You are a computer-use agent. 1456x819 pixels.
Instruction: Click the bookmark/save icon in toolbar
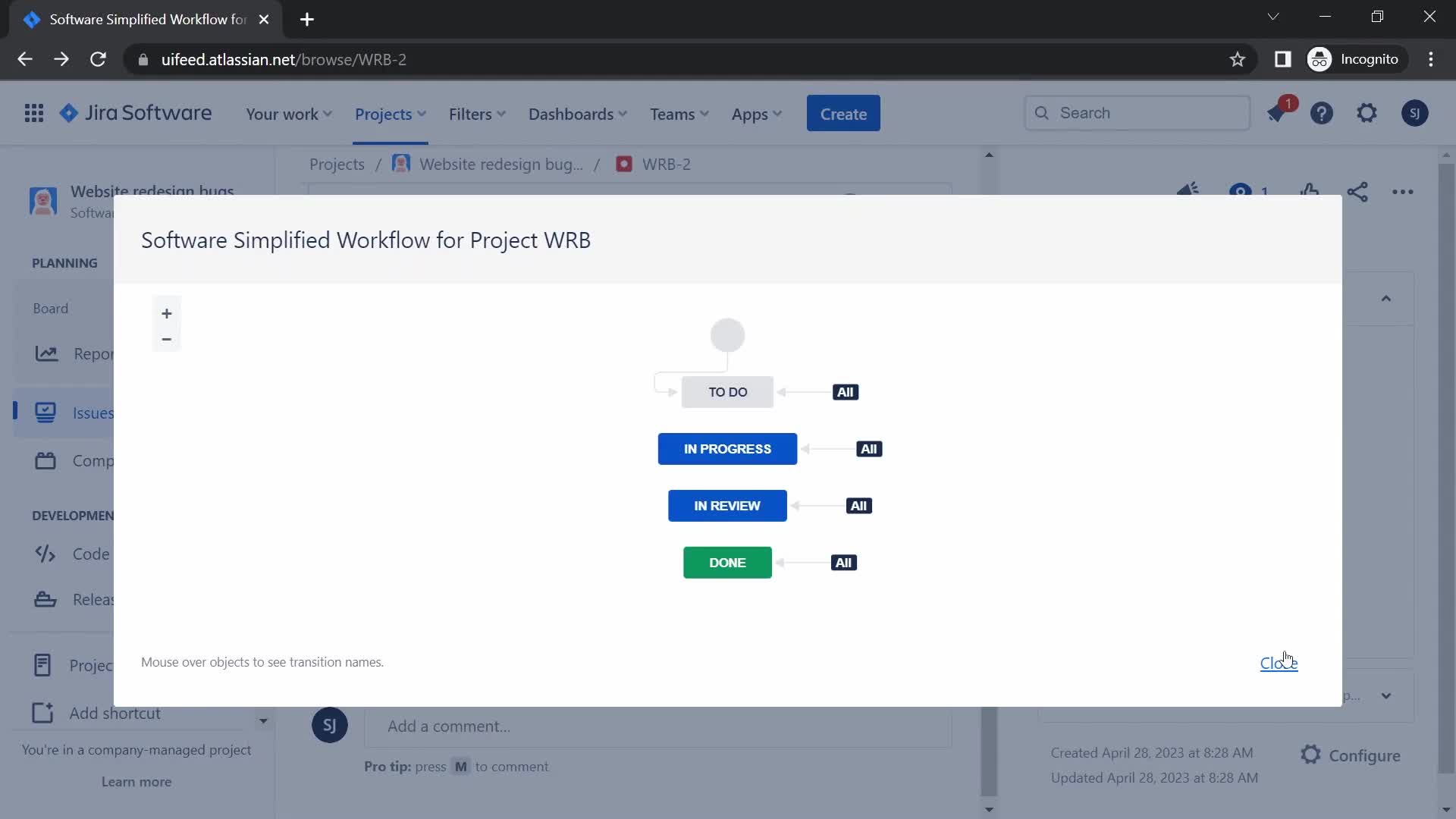pyautogui.click(x=1239, y=59)
